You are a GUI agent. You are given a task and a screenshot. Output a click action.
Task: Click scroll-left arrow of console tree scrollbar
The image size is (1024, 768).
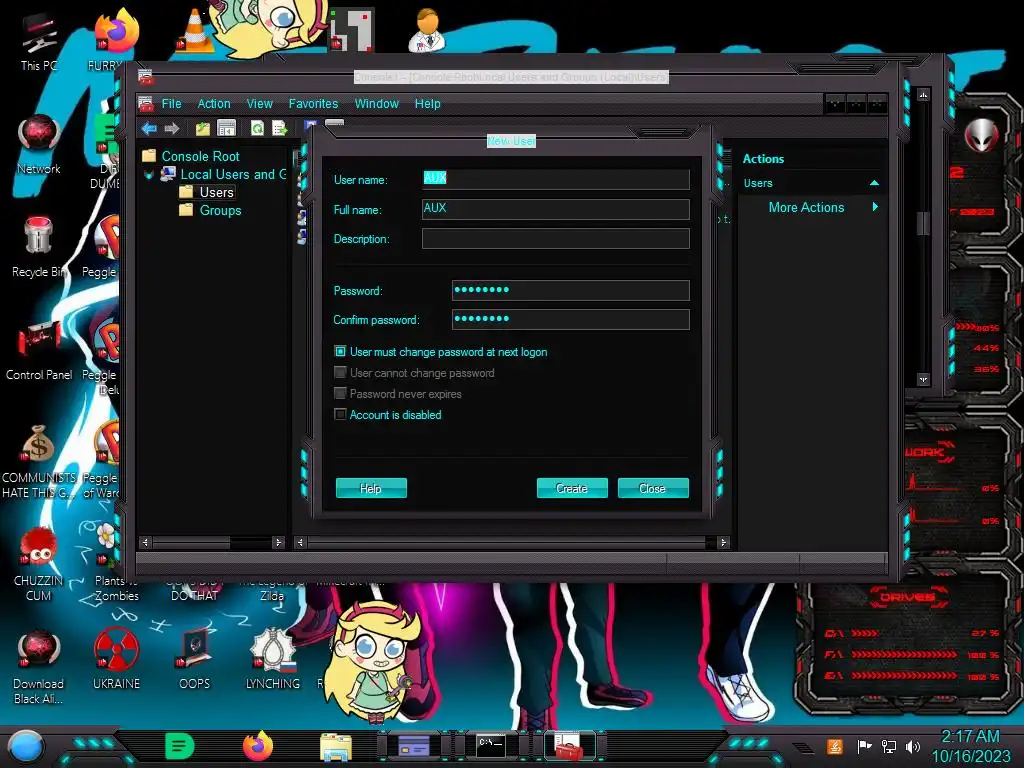coord(145,542)
